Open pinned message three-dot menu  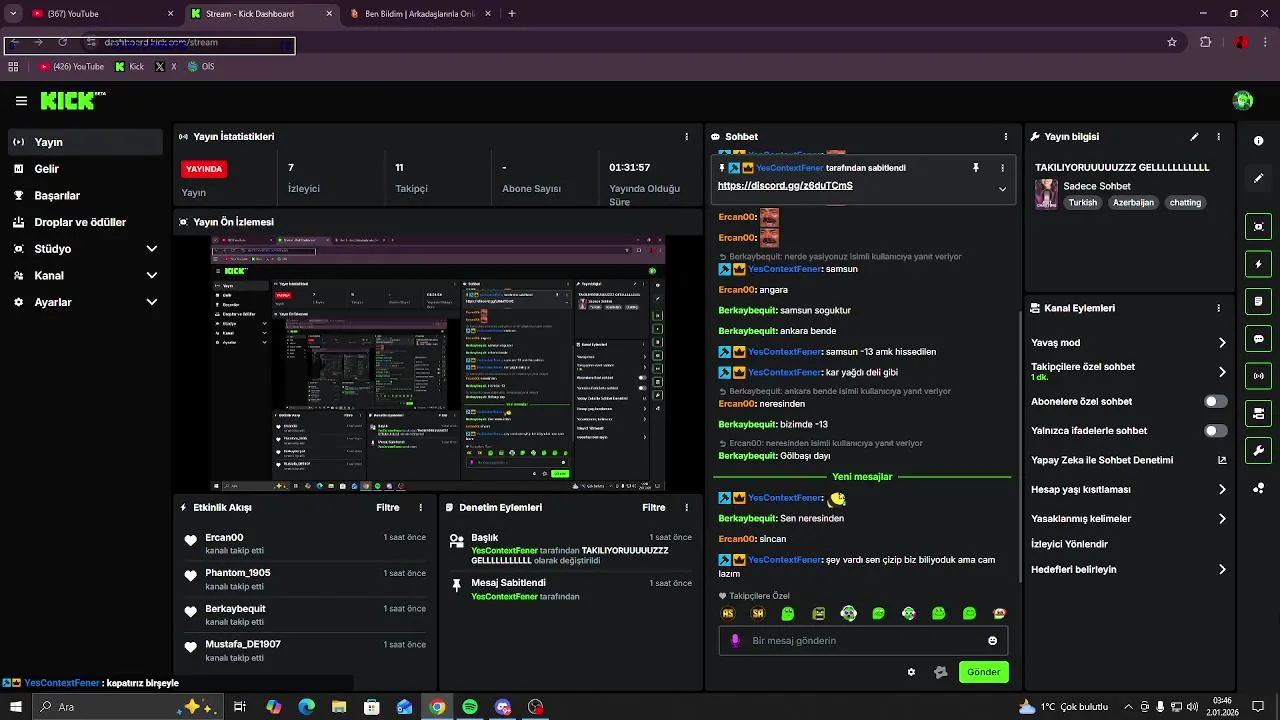(x=1003, y=168)
